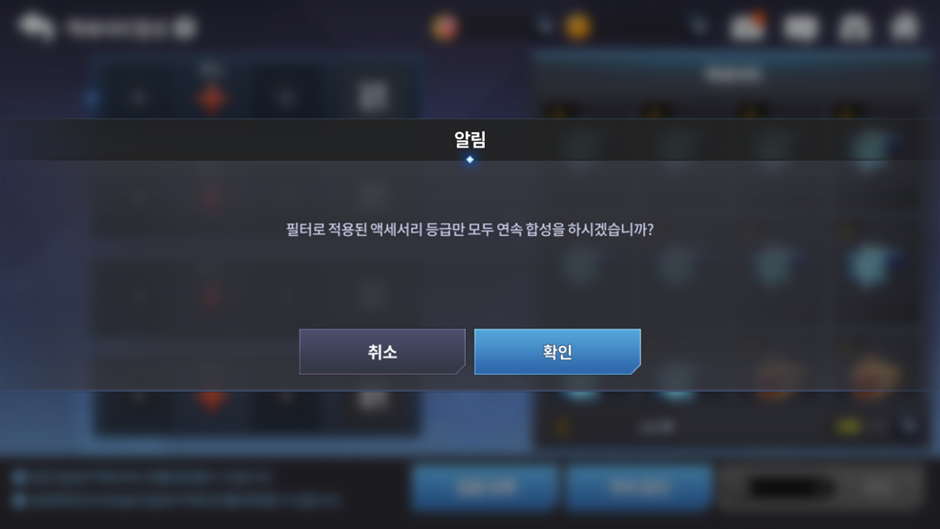Click the third top-right menu icon
Image resolution: width=940 pixels, height=529 pixels.
(854, 28)
